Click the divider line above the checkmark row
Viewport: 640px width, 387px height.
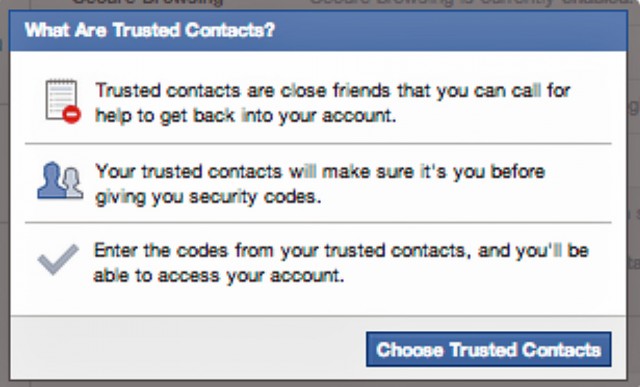point(318,223)
